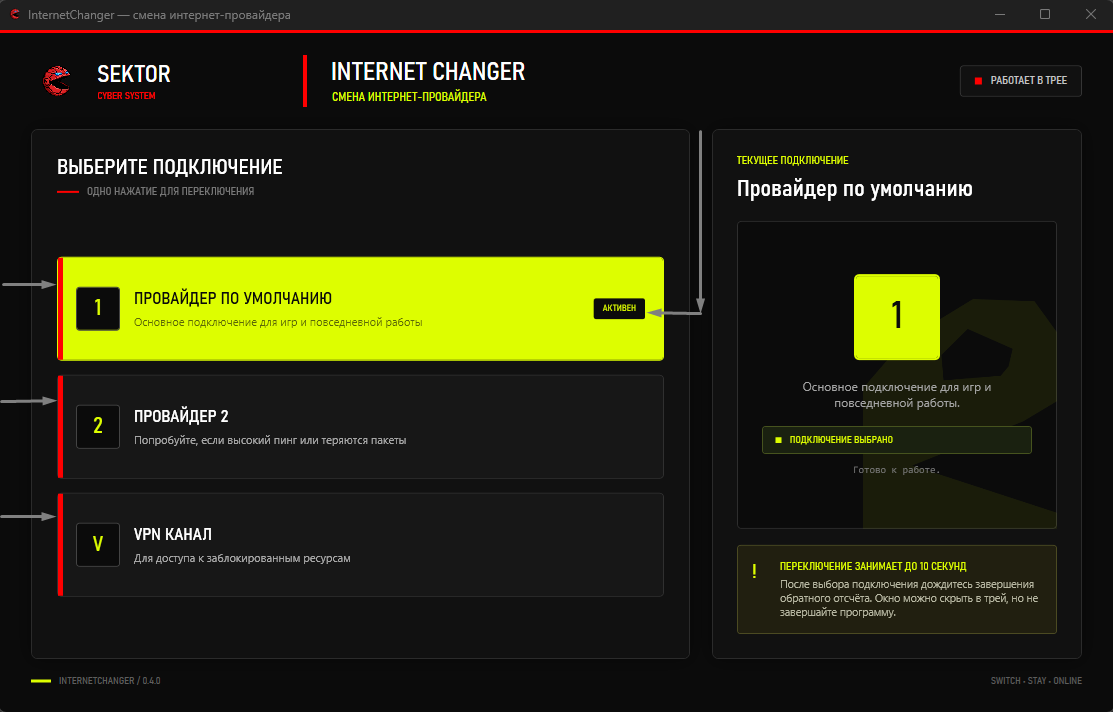This screenshot has height=712, width=1113.
Task: Switch to Провайдер 2 connection
Action: click(361, 427)
